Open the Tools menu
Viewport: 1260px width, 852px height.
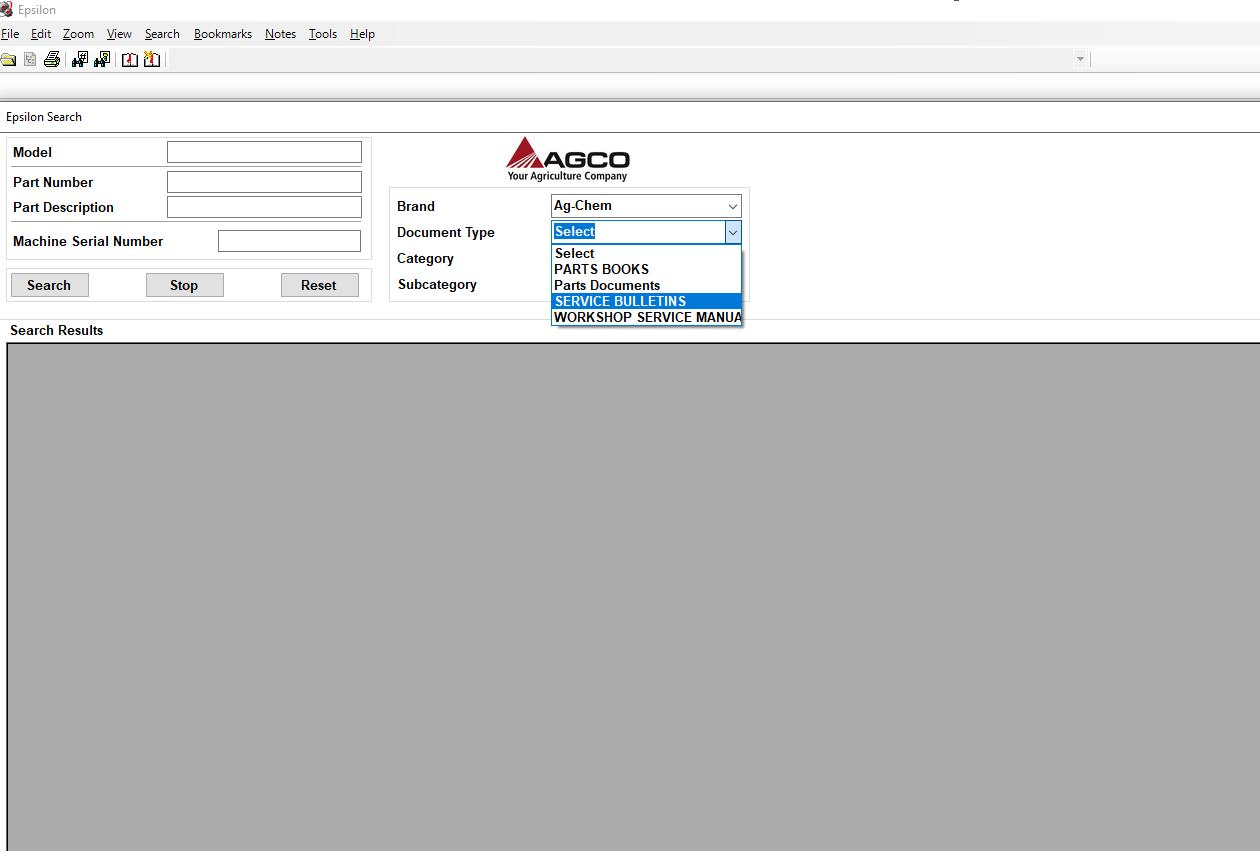click(x=323, y=34)
